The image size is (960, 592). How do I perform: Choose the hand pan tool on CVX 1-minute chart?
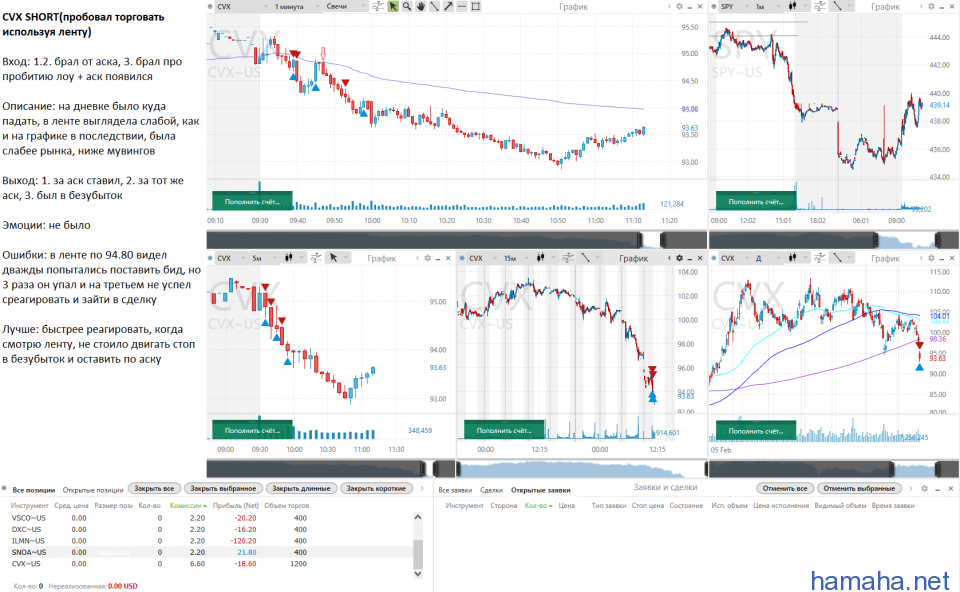(x=421, y=7)
